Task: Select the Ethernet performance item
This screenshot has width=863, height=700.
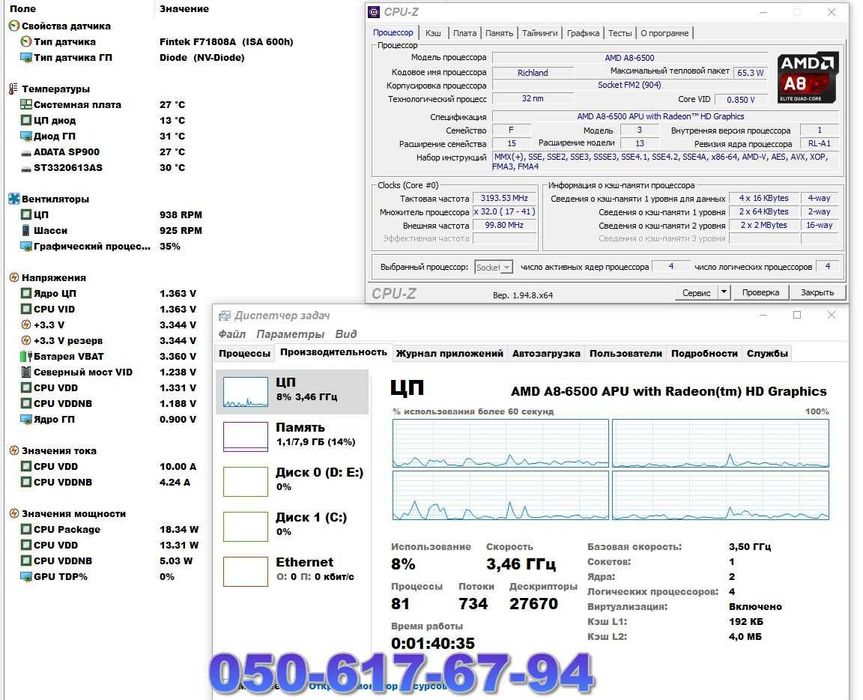Action: pyautogui.click(x=293, y=571)
